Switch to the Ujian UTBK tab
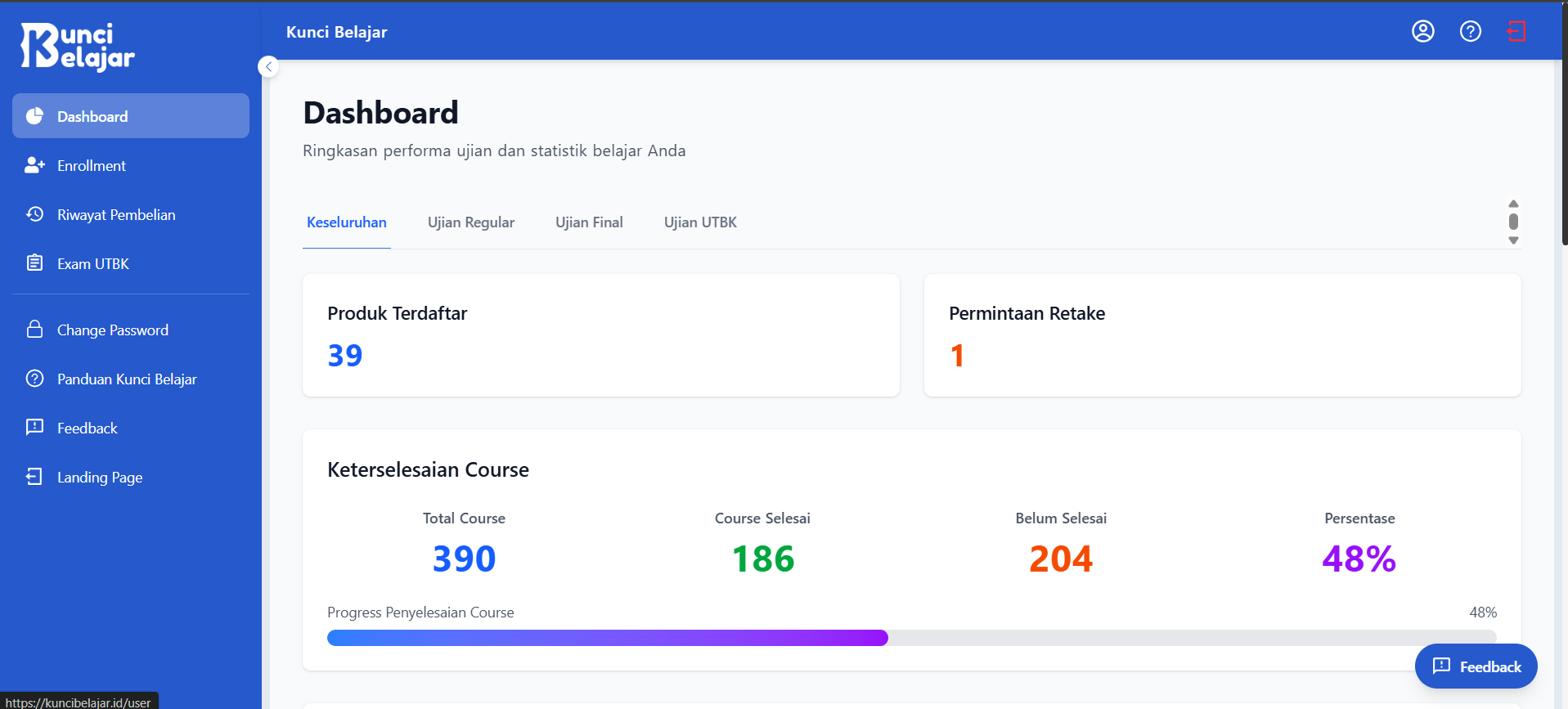Viewport: 1568px width, 709px height. coord(700,222)
